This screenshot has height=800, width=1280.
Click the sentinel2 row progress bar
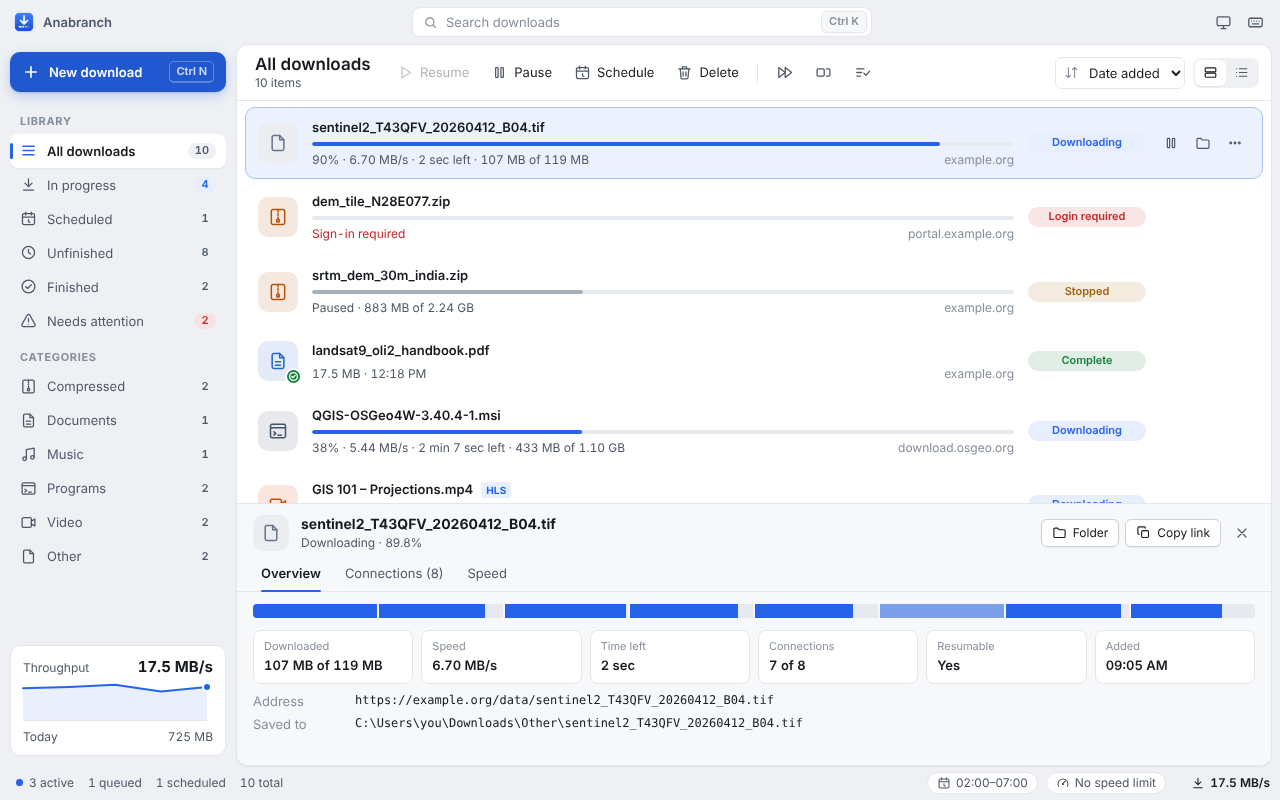pyautogui.click(x=663, y=144)
